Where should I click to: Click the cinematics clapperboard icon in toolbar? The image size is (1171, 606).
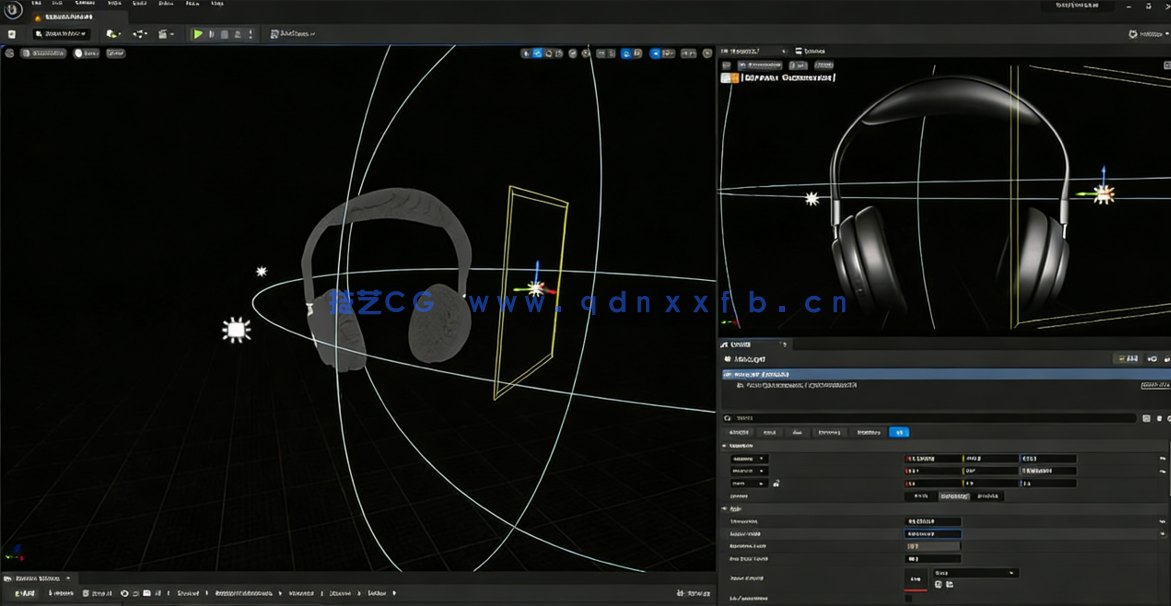click(x=166, y=33)
